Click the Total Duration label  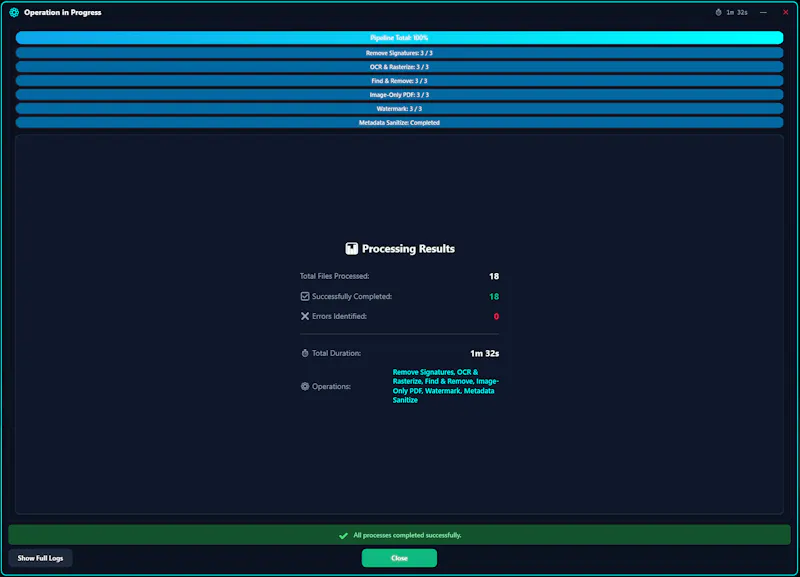tap(336, 353)
